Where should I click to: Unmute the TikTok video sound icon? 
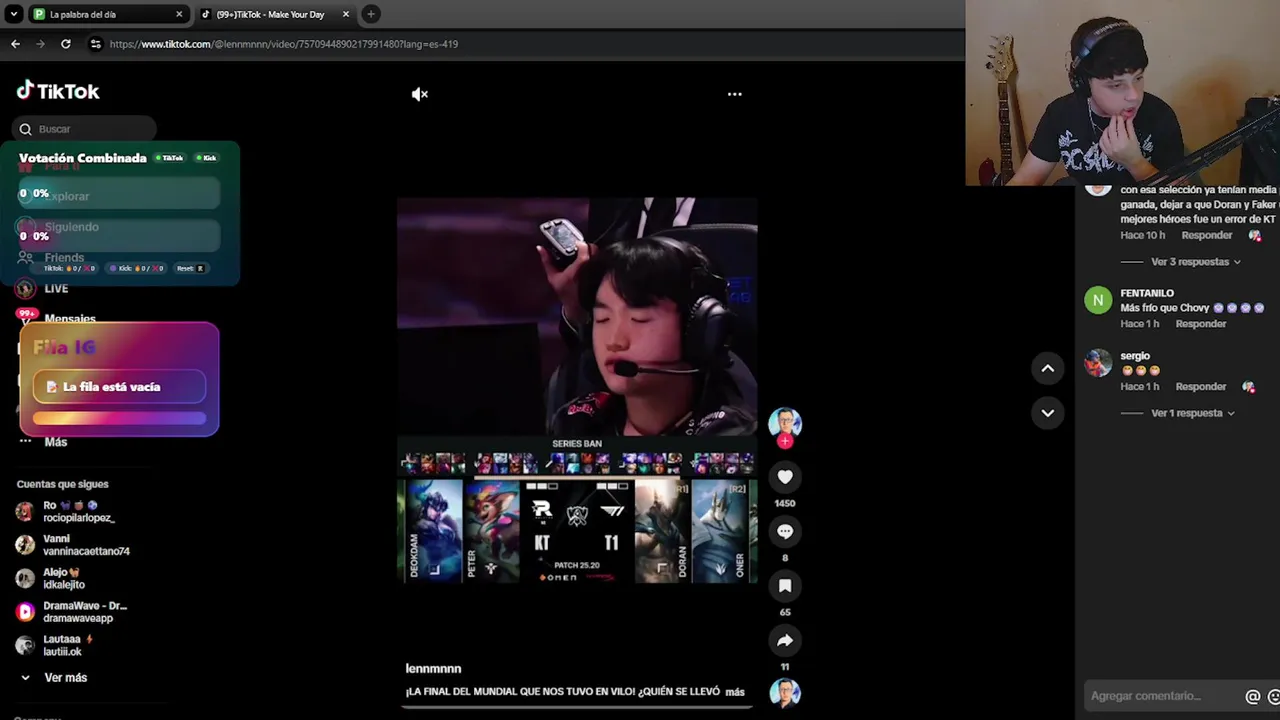420,94
